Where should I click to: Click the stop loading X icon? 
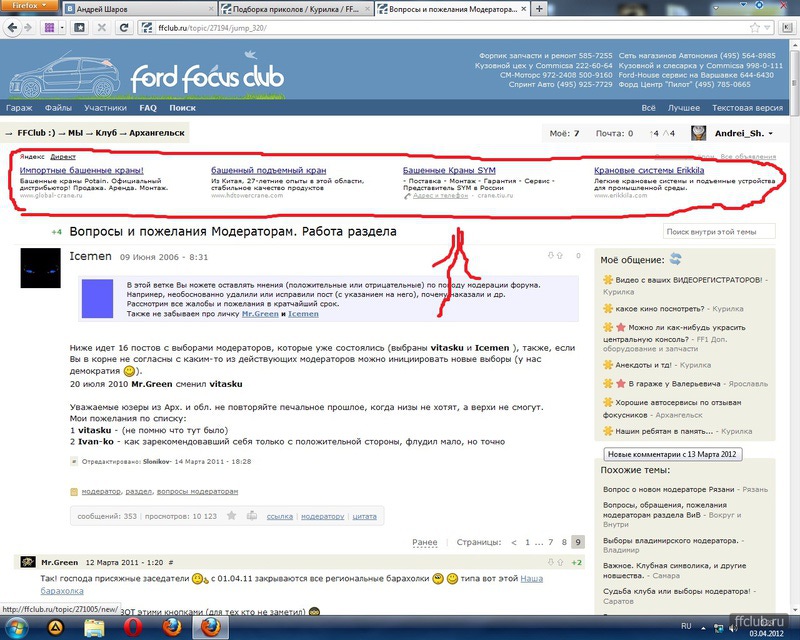point(102,28)
